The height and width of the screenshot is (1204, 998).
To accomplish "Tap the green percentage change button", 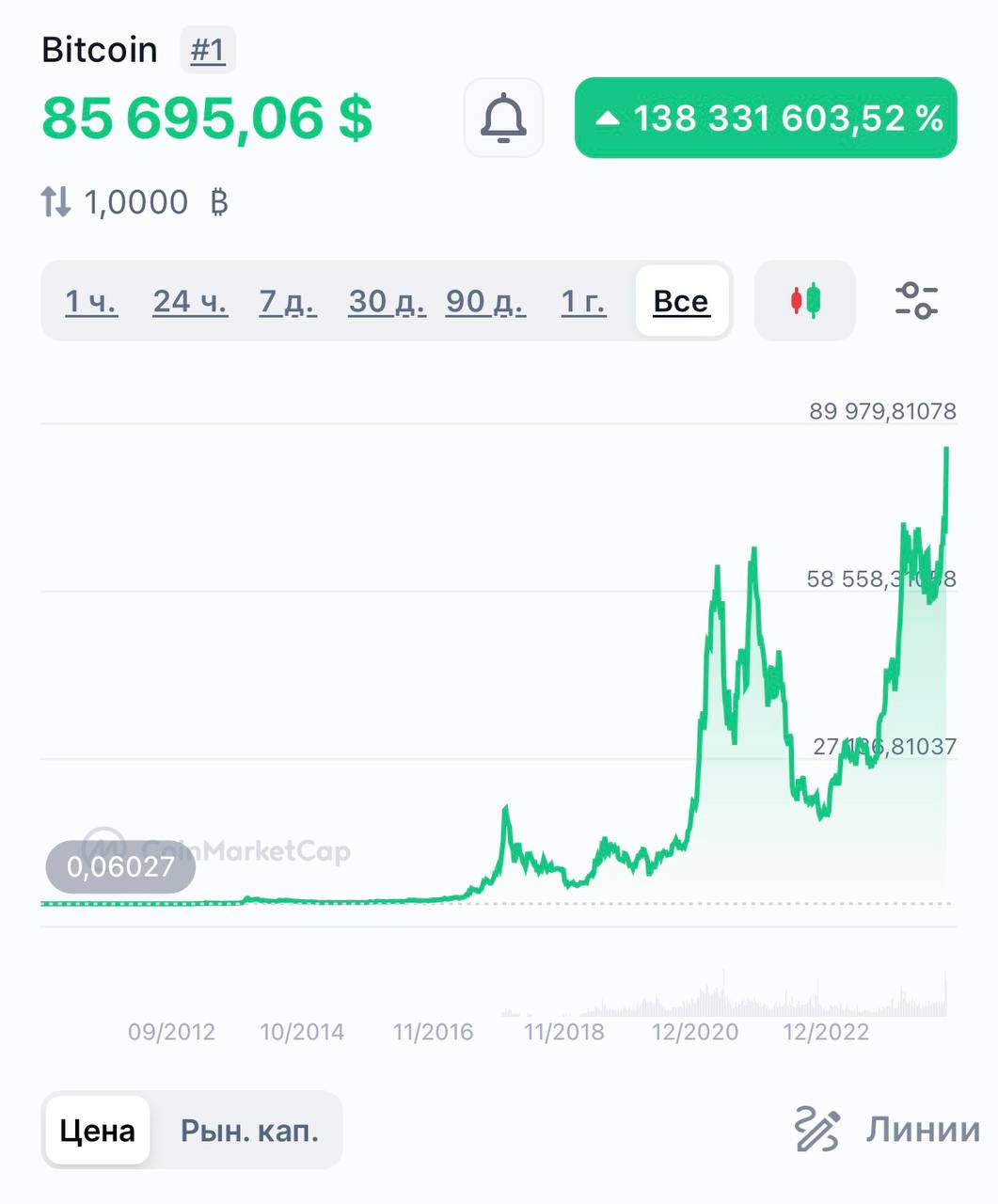I will point(766,119).
